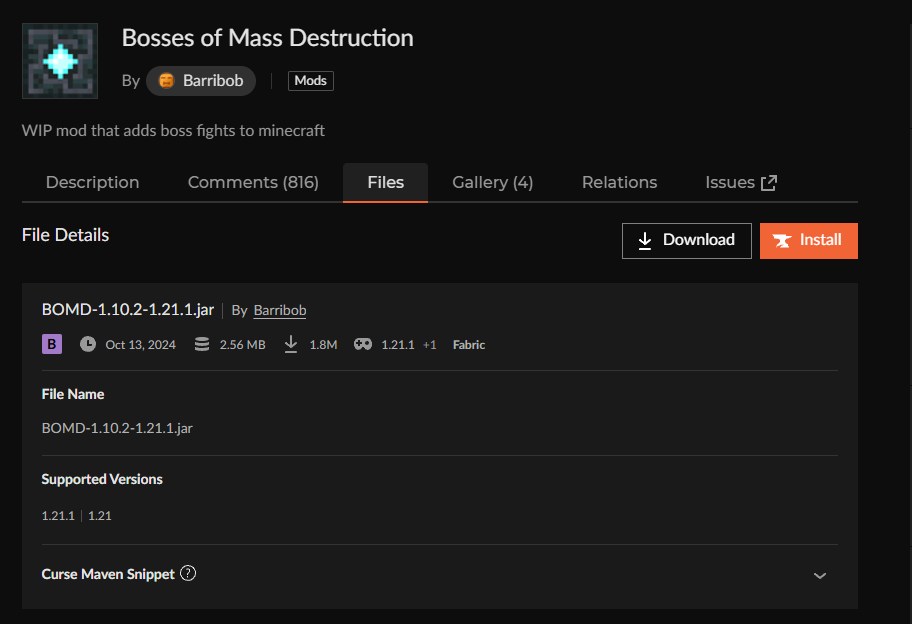Open the Description tab
The image size is (912, 624).
pyautogui.click(x=93, y=183)
